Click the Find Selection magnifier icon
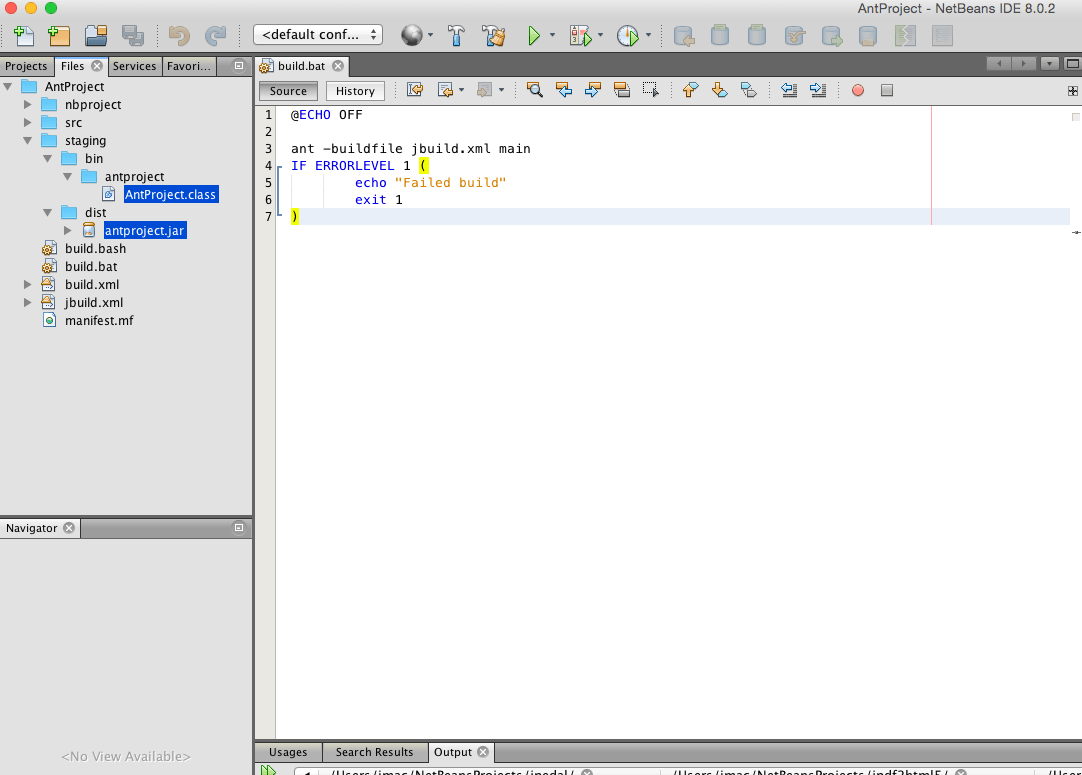The width and height of the screenshot is (1082, 775). 535,90
